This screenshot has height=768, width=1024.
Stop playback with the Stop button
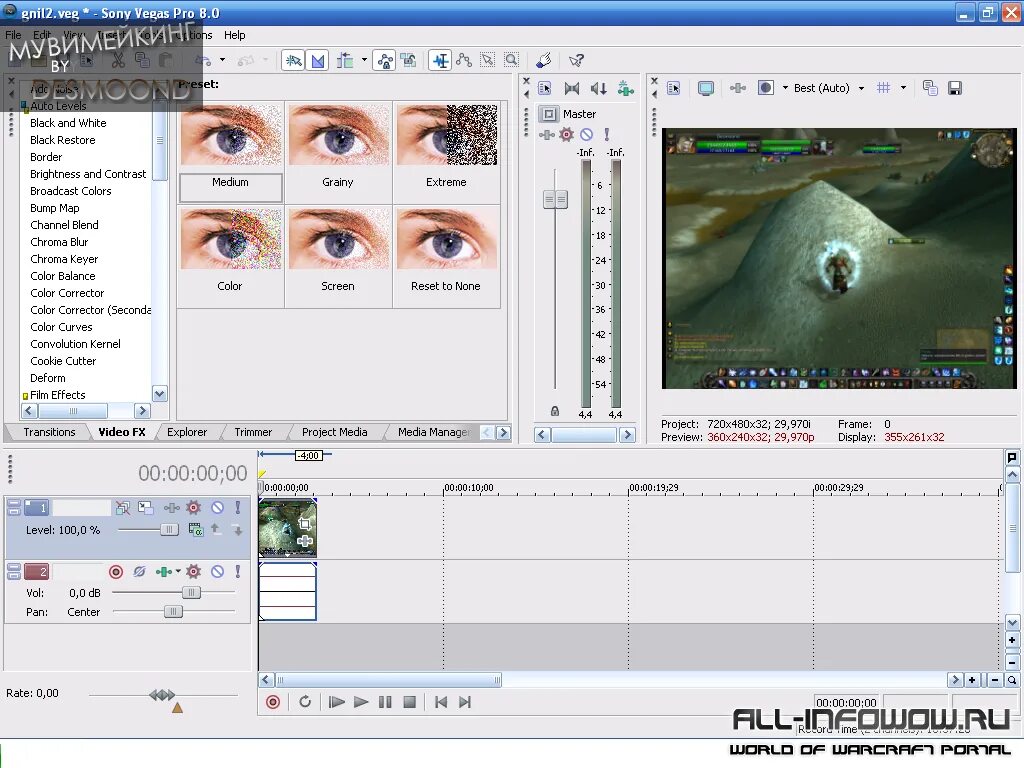(x=409, y=702)
